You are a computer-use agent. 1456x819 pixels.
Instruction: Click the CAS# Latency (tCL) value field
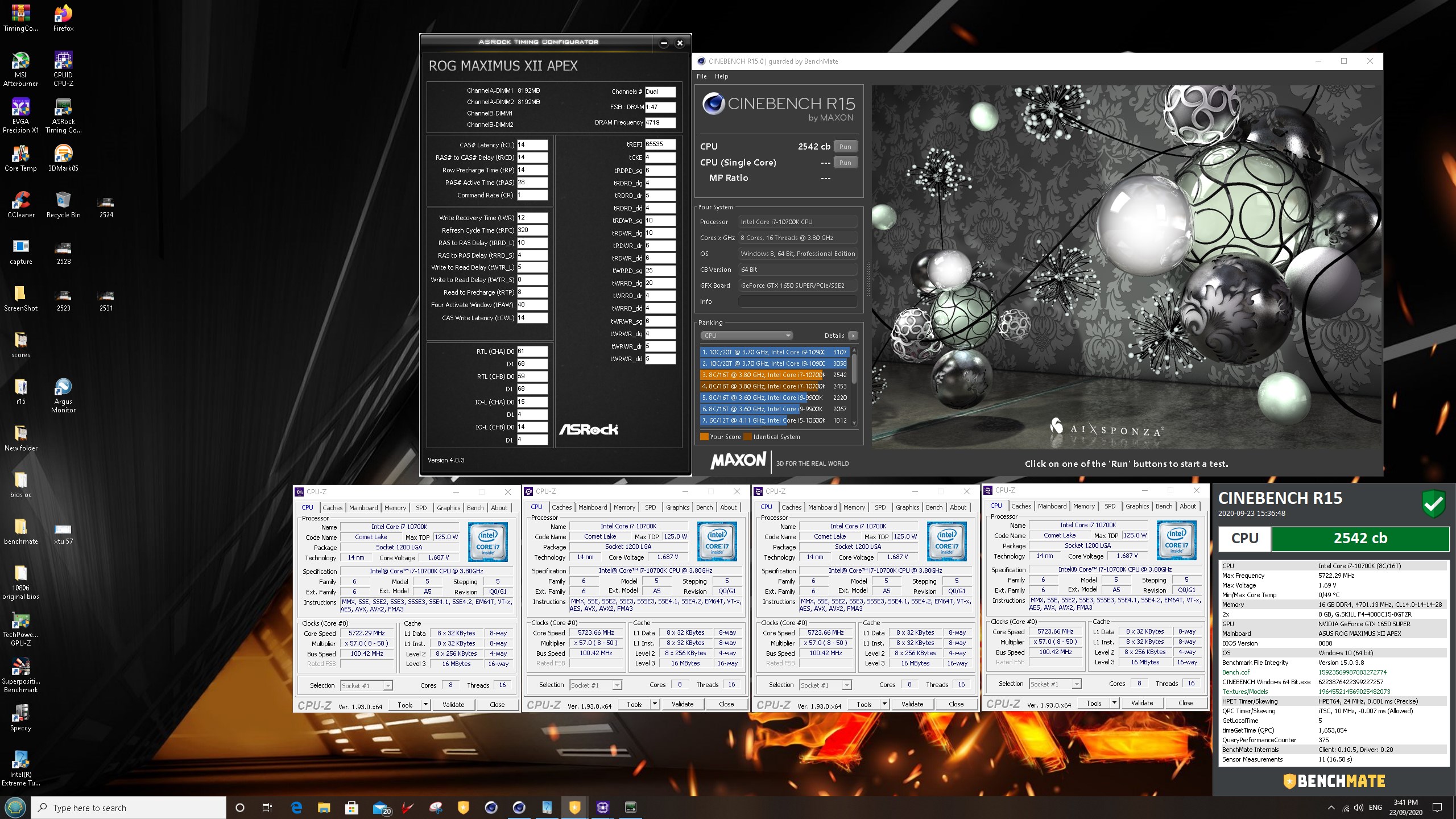pos(532,145)
